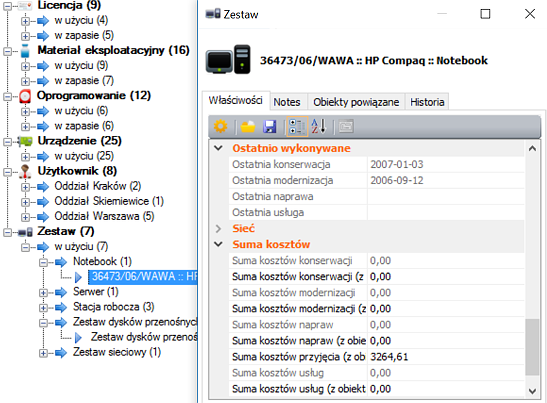Open the Historia tab
547x403 pixels.
(x=427, y=102)
